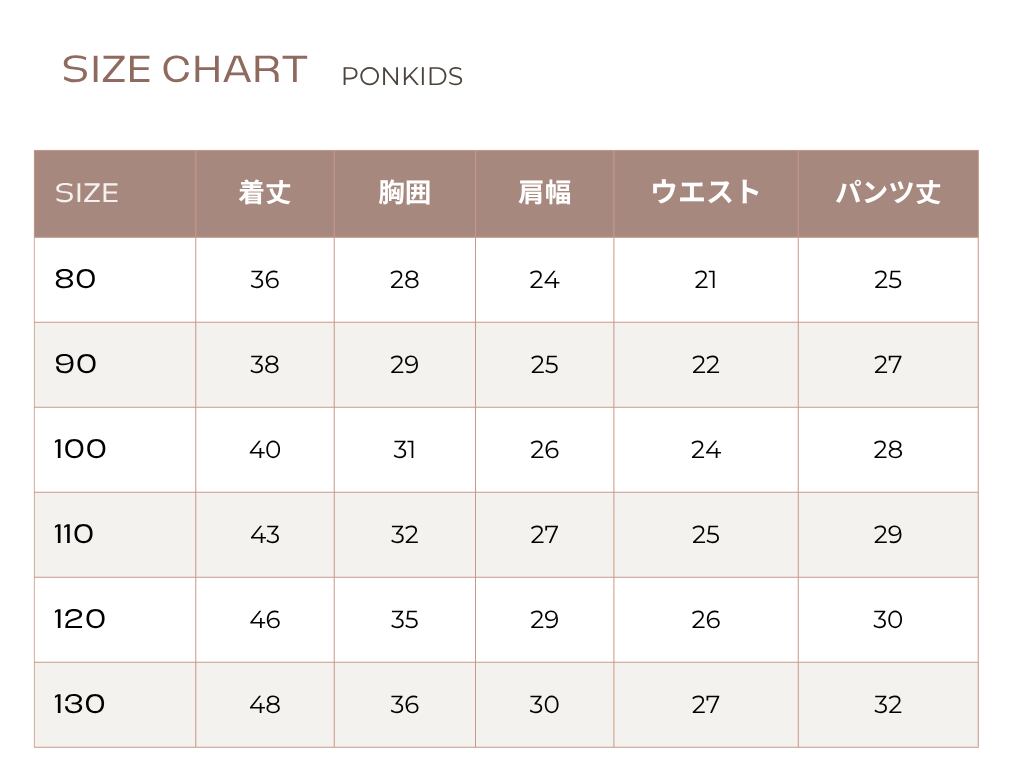Select the 胸囲 column header

click(x=404, y=193)
